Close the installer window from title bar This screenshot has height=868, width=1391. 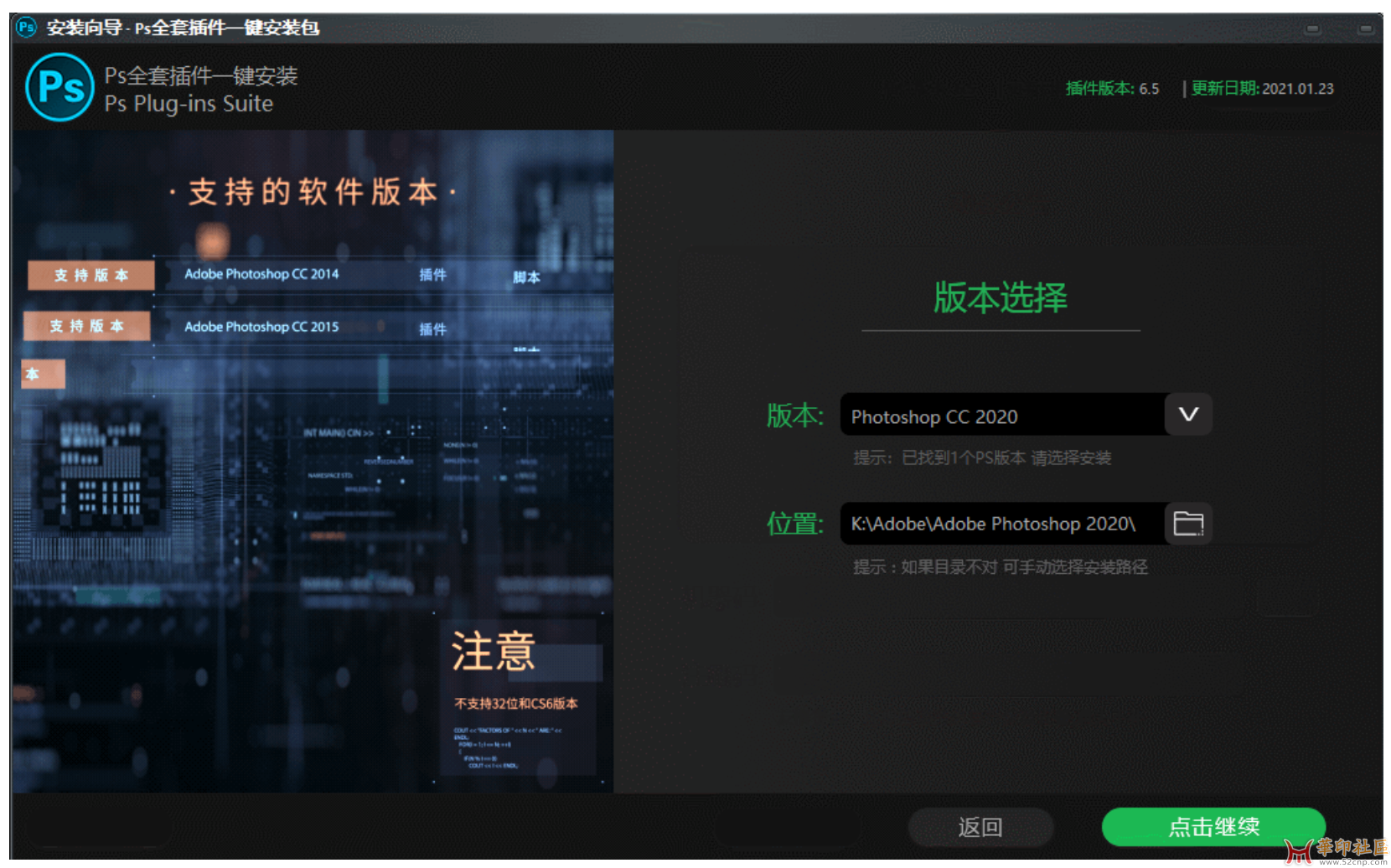1366,29
